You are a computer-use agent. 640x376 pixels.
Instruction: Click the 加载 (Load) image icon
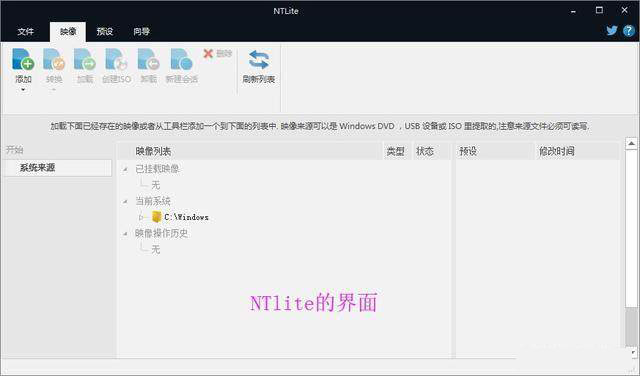pos(85,60)
